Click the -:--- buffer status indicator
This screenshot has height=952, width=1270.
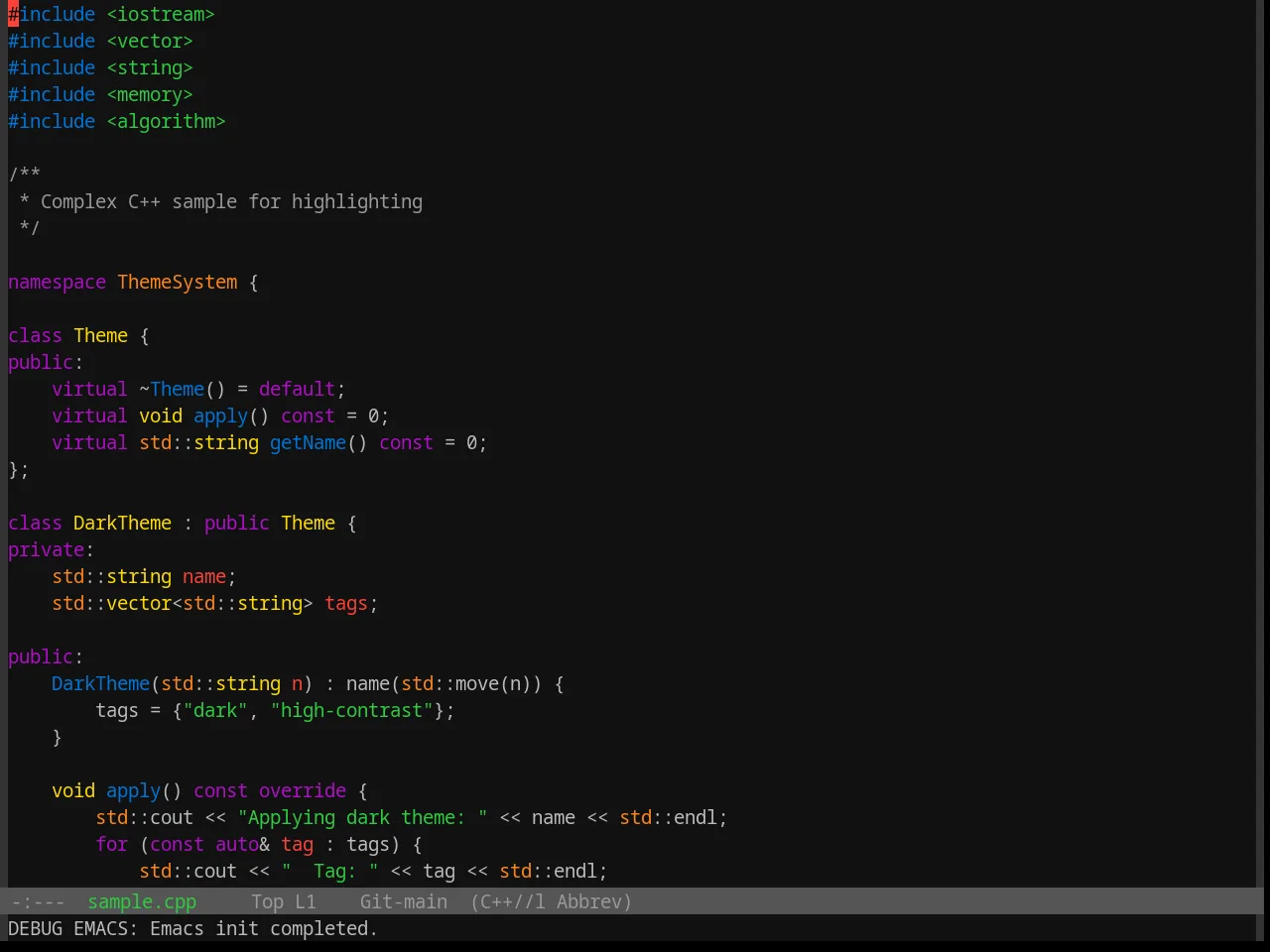38,901
